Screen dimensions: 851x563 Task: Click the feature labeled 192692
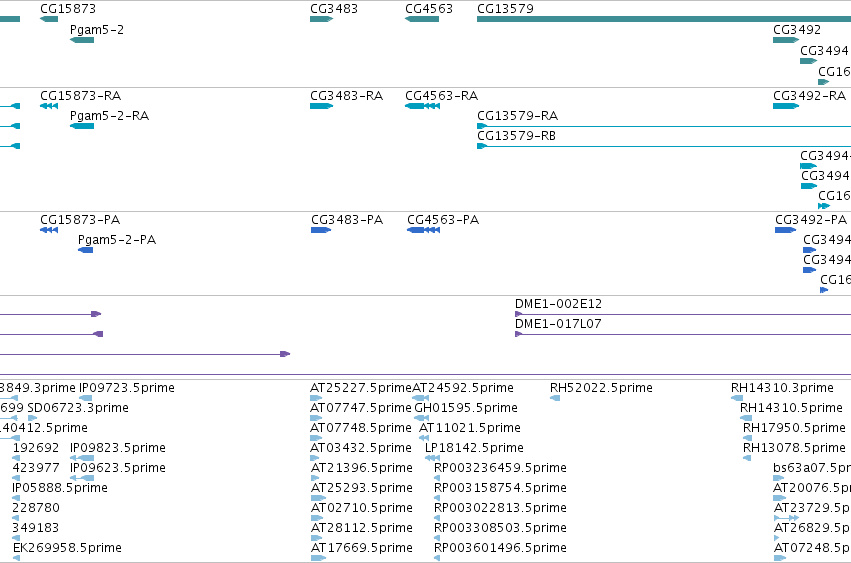click(36, 448)
